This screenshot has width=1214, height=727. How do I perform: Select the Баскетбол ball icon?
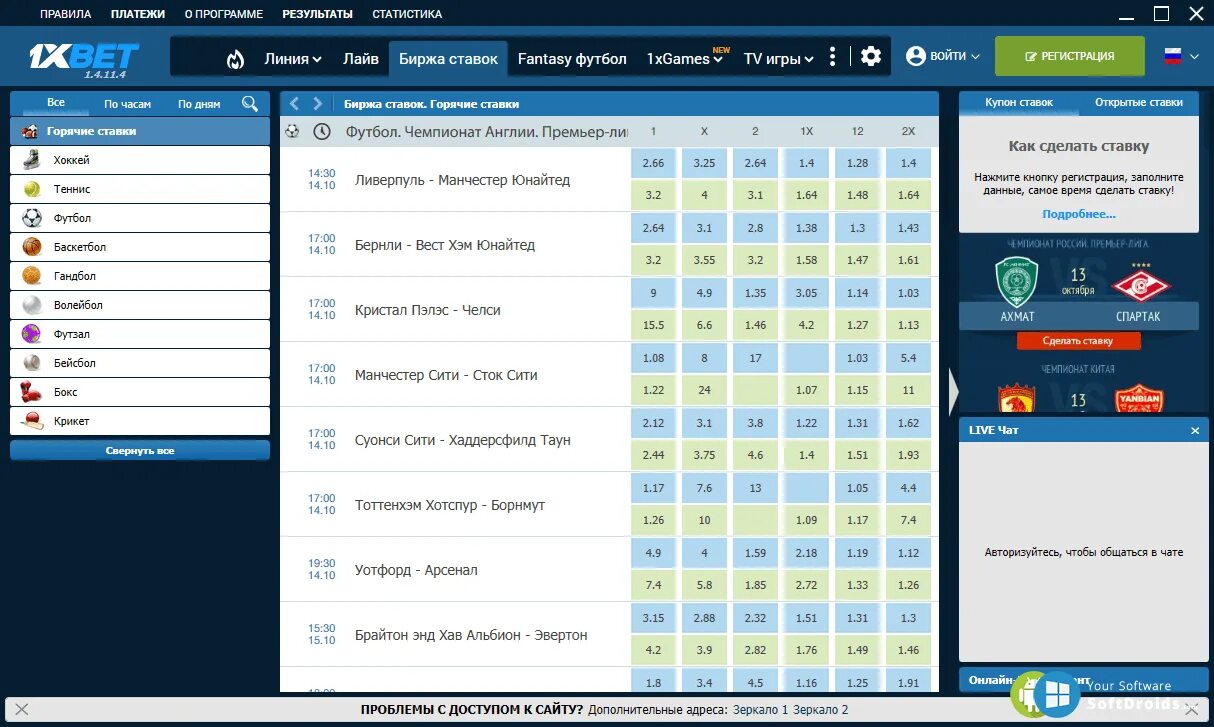tap(33, 247)
